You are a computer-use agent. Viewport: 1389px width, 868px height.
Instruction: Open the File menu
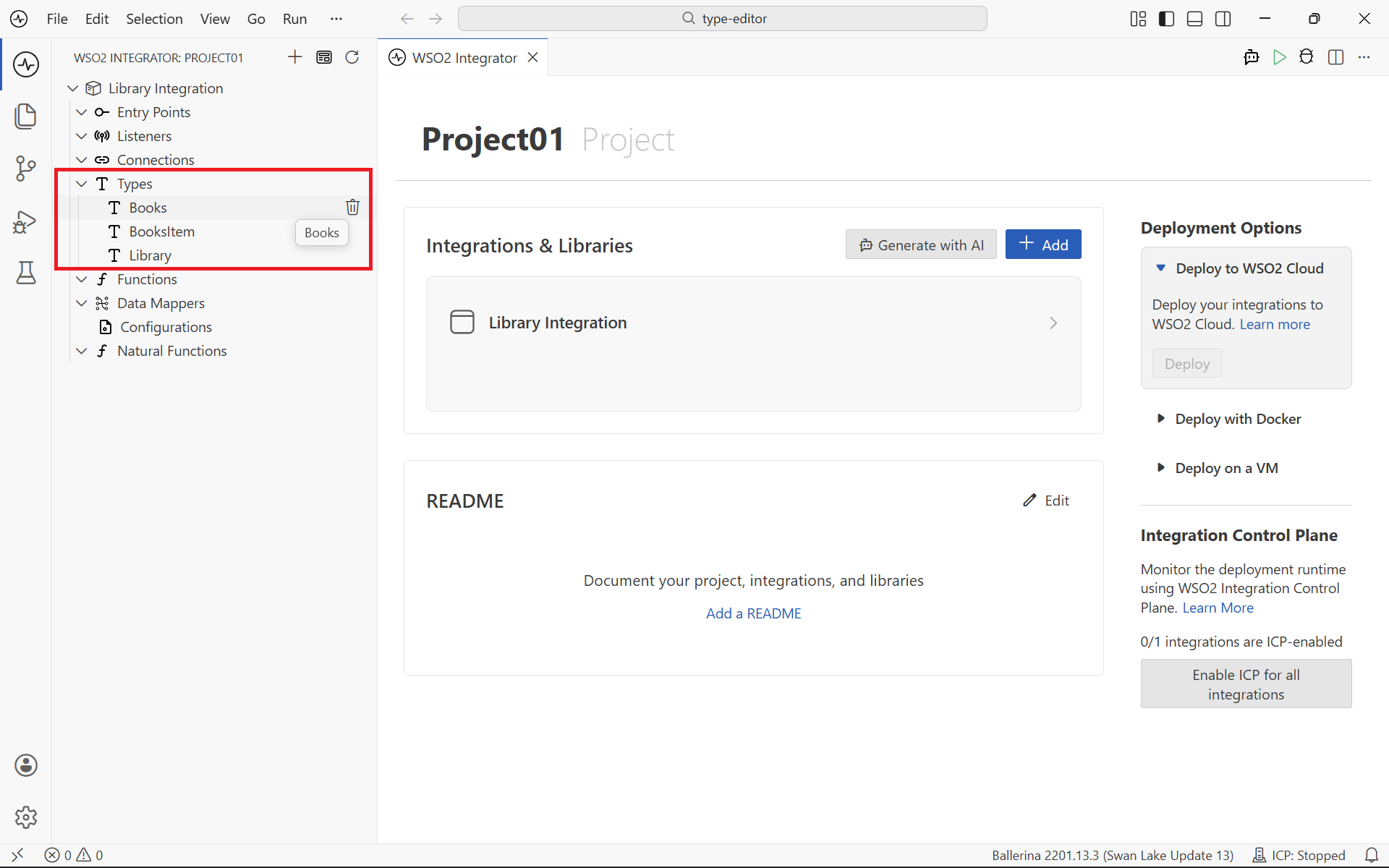(57, 19)
